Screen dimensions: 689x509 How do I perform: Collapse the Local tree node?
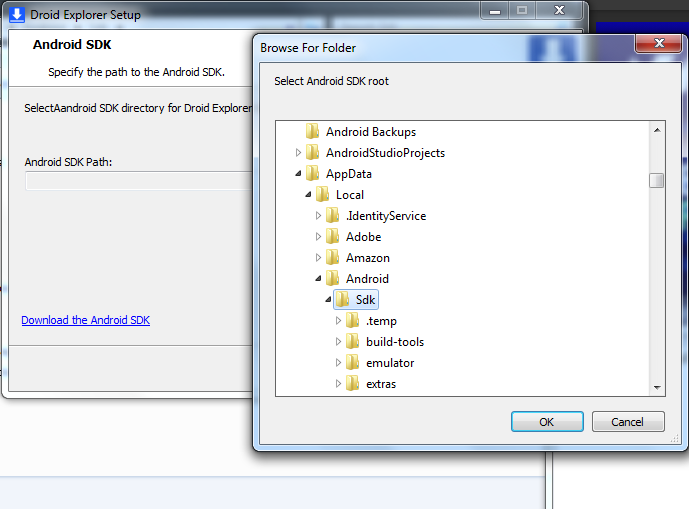[308, 194]
